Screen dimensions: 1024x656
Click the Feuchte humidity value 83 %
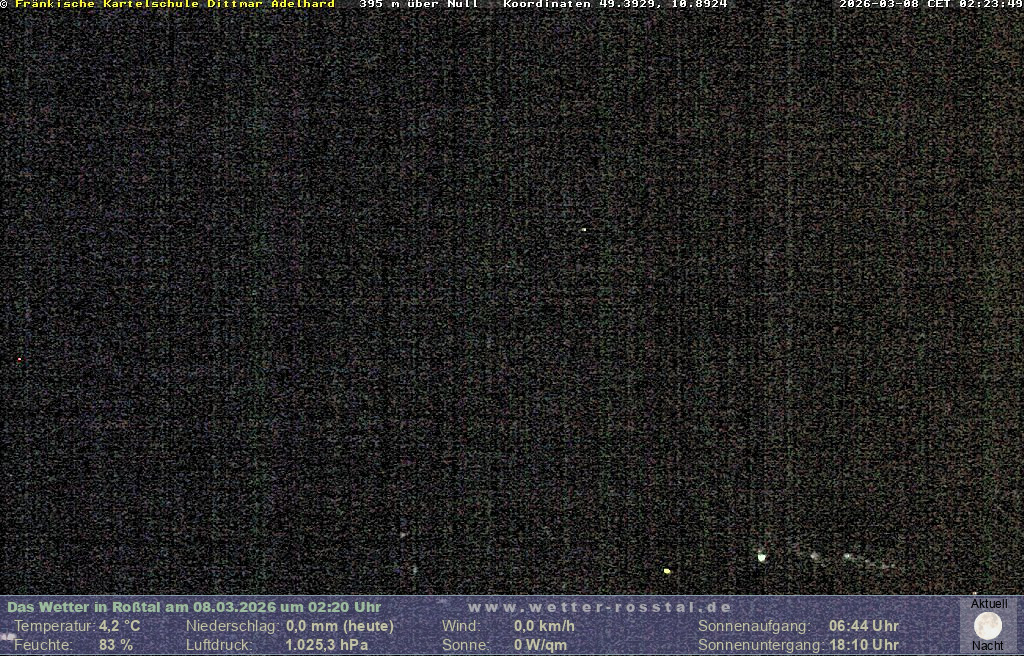(116, 645)
